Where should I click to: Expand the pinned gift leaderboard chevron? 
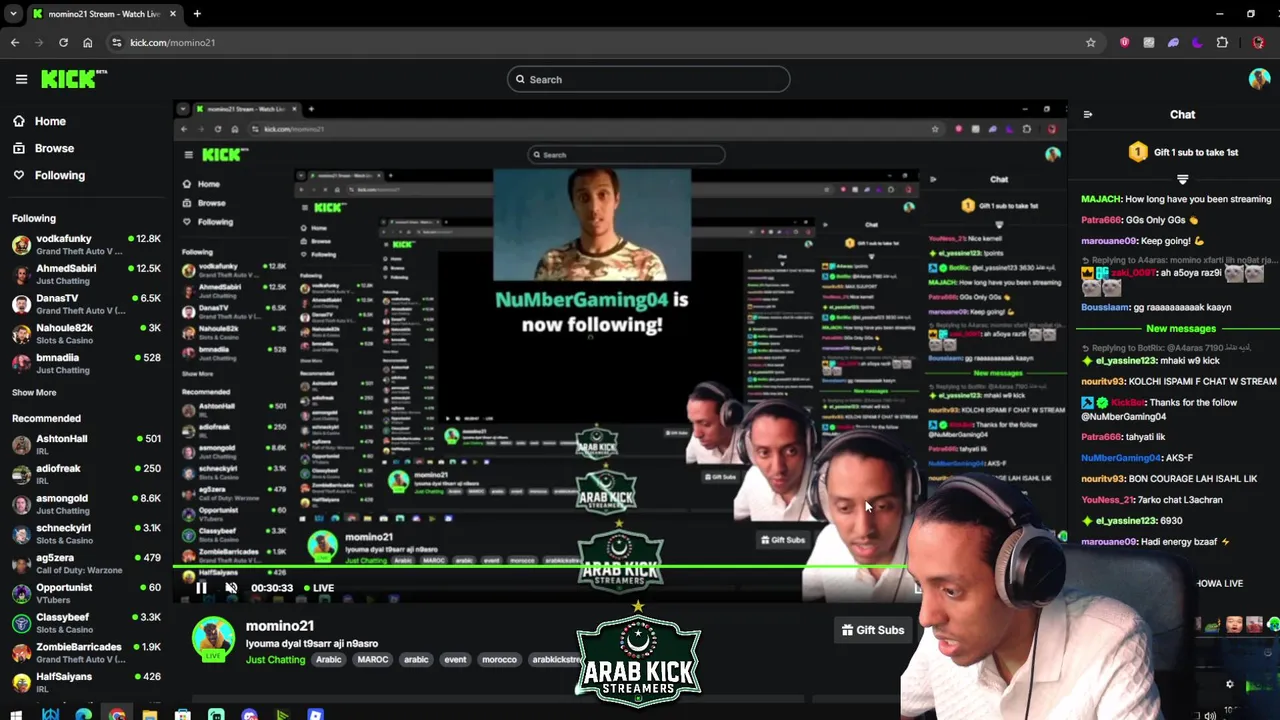pyautogui.click(x=1182, y=180)
